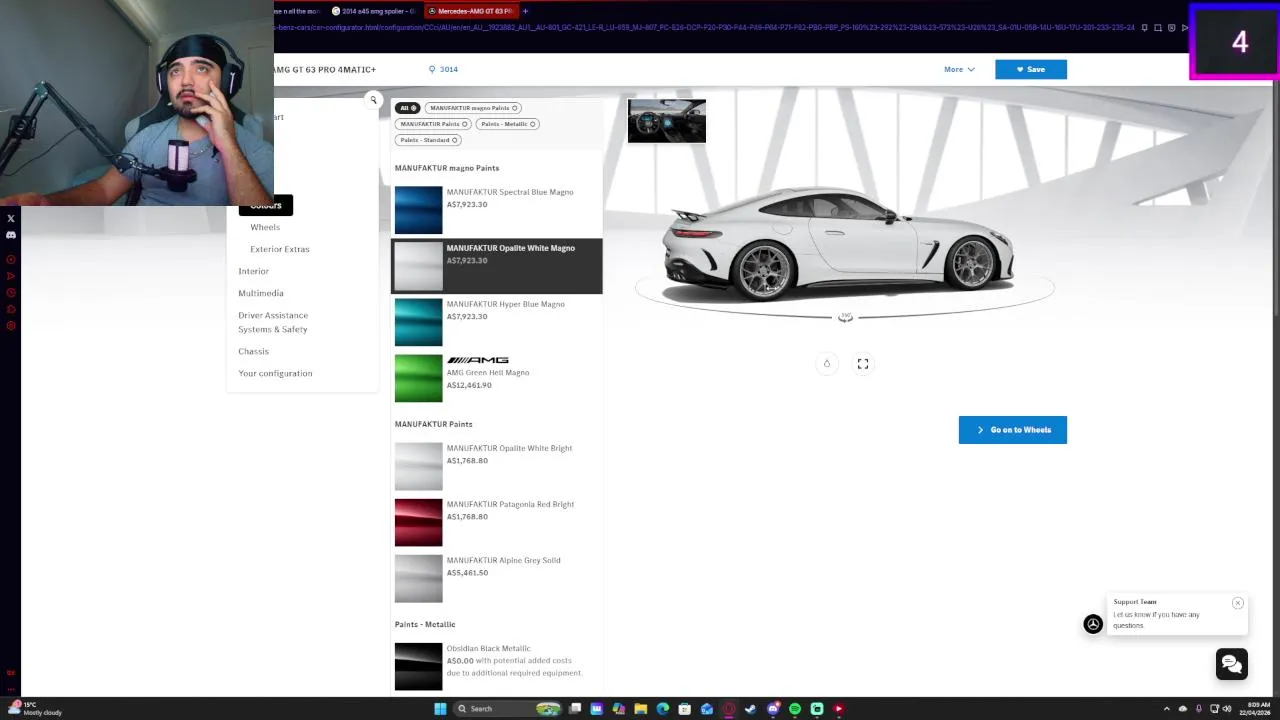Filter by Paints - Standard chip
Screen dimensions: 1280x720
coord(429,140)
